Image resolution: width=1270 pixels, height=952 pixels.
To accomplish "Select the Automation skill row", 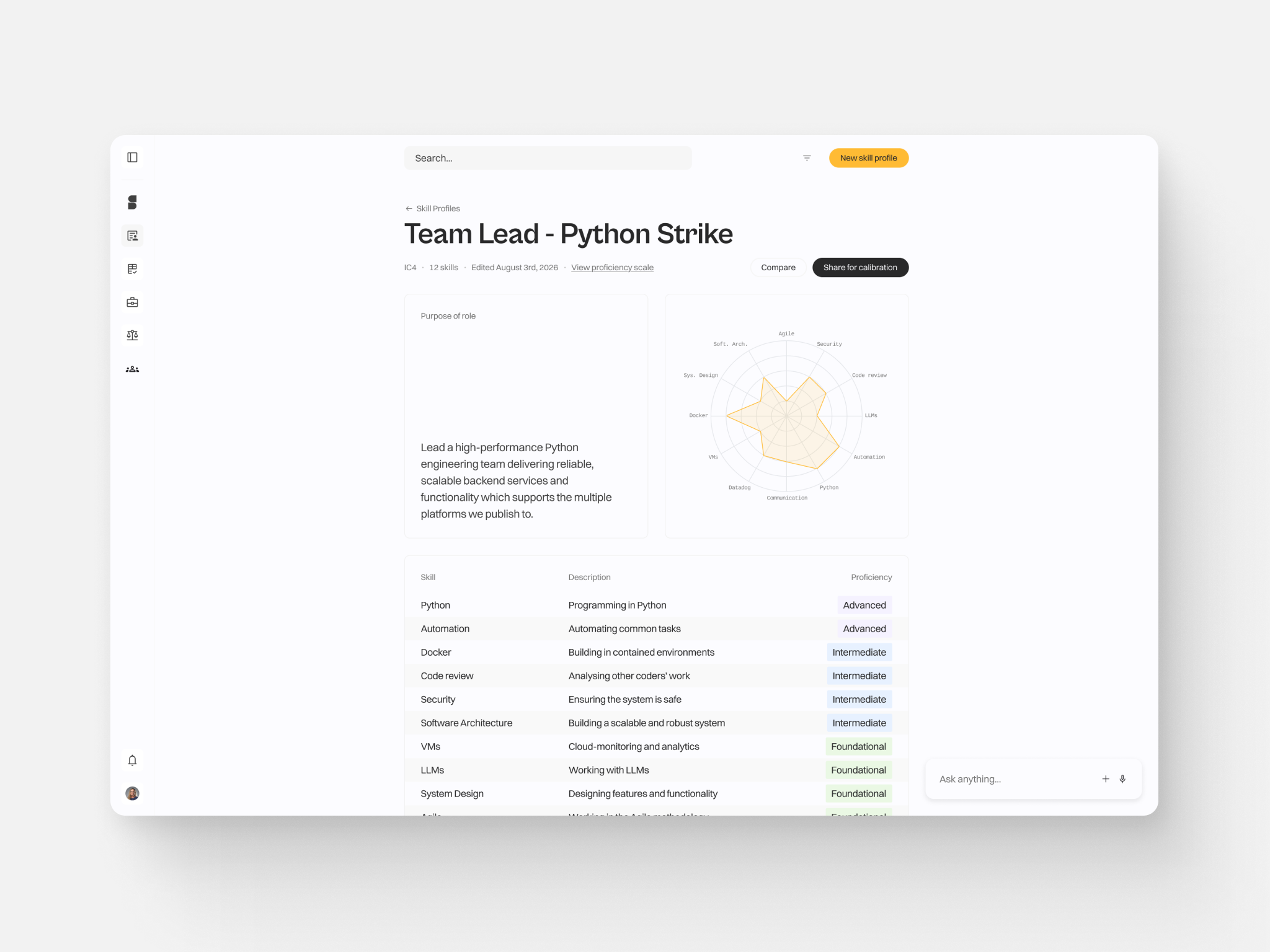I will (656, 629).
